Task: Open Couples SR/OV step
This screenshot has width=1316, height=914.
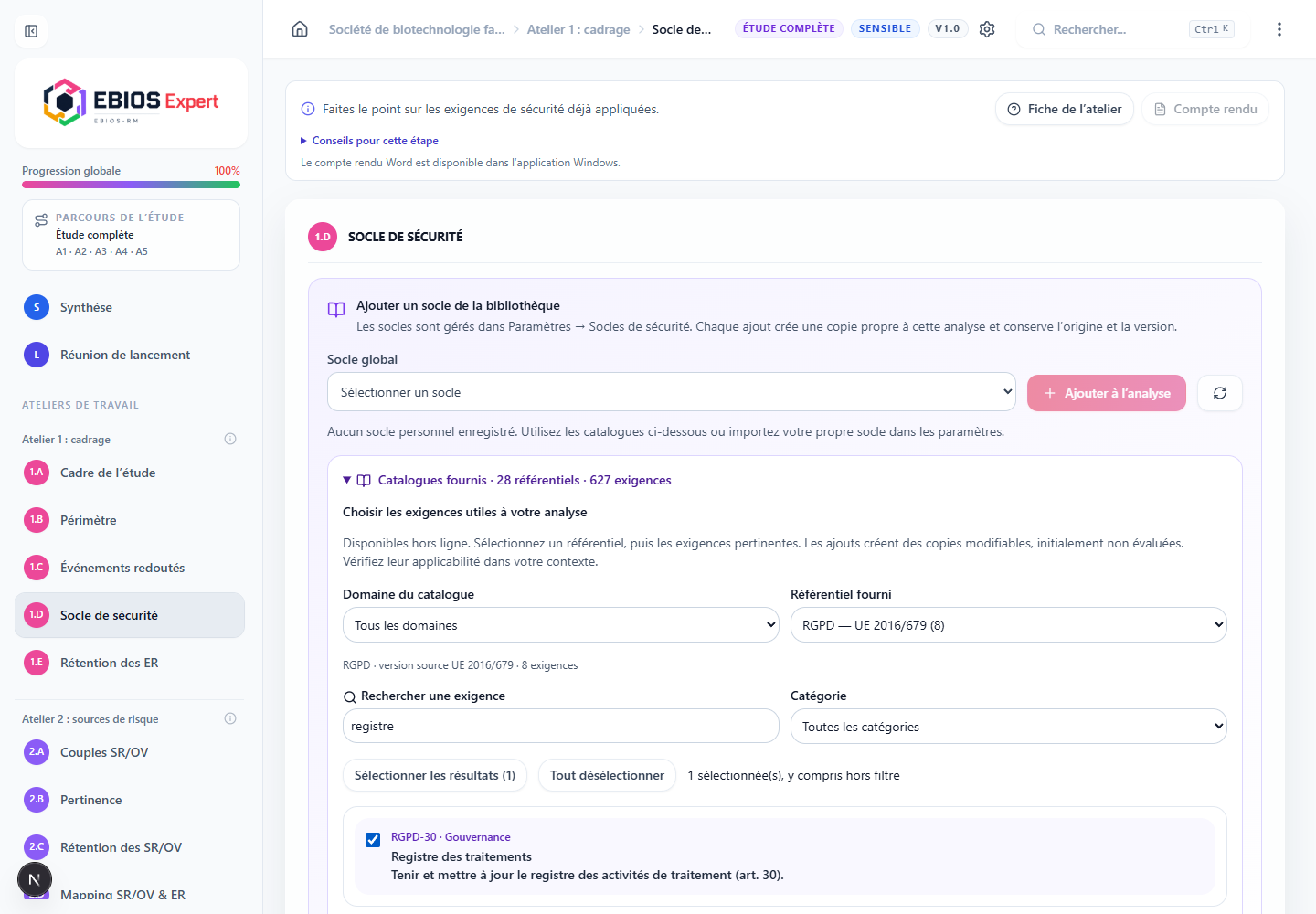Action: 130,752
